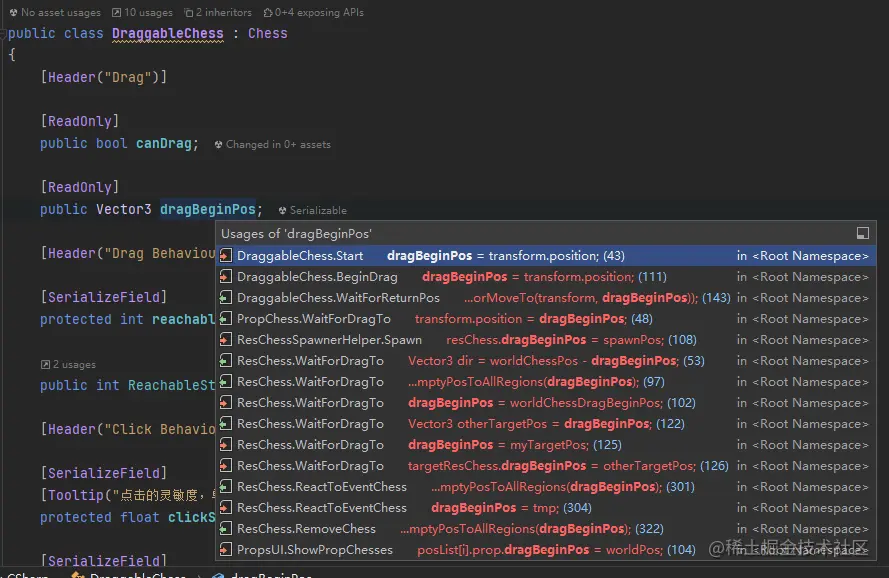The height and width of the screenshot is (578, 889).
Task: Select ResChess.RemoveChess usage at line 322
Action: coord(545,529)
